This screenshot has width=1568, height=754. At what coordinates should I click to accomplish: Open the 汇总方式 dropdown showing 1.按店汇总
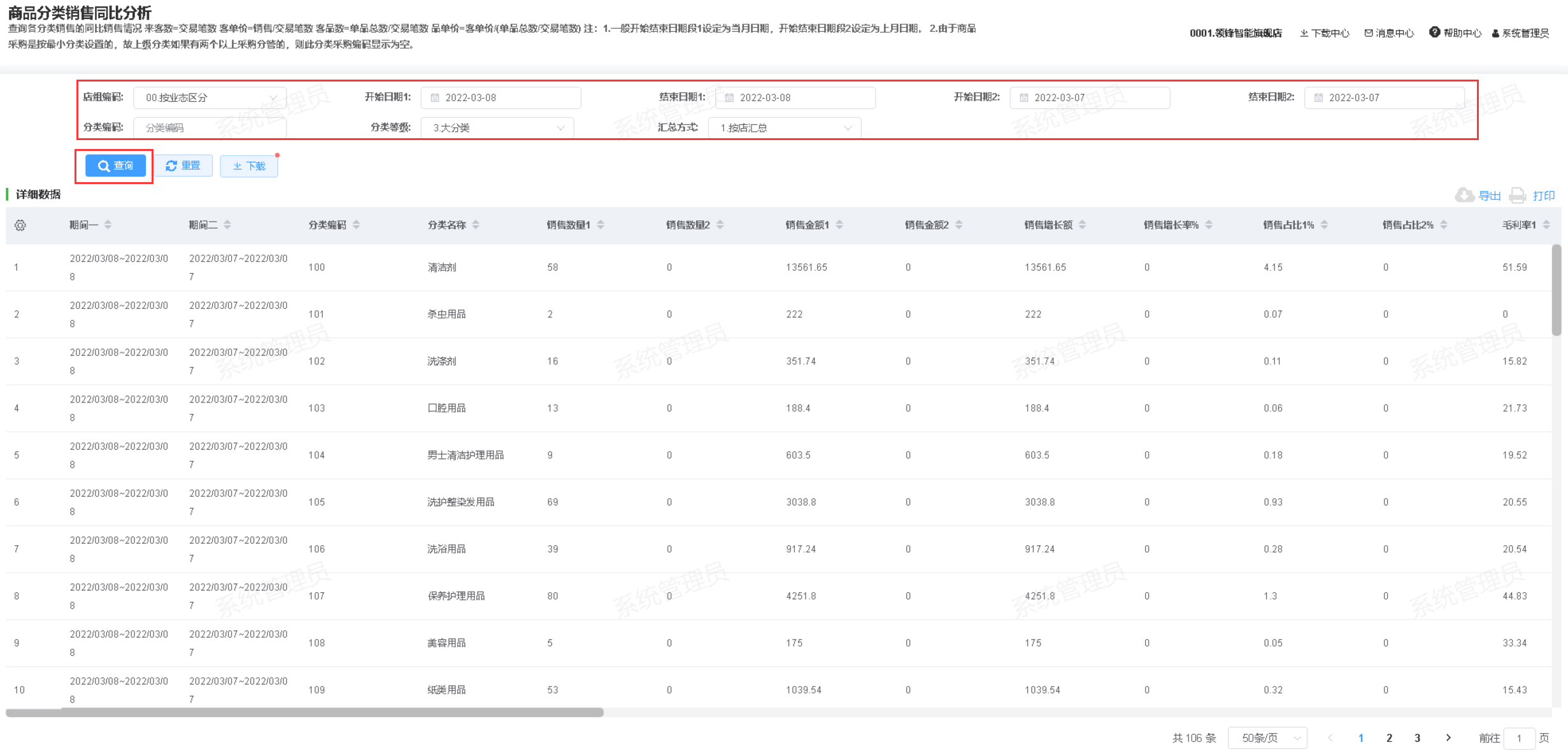click(x=785, y=128)
